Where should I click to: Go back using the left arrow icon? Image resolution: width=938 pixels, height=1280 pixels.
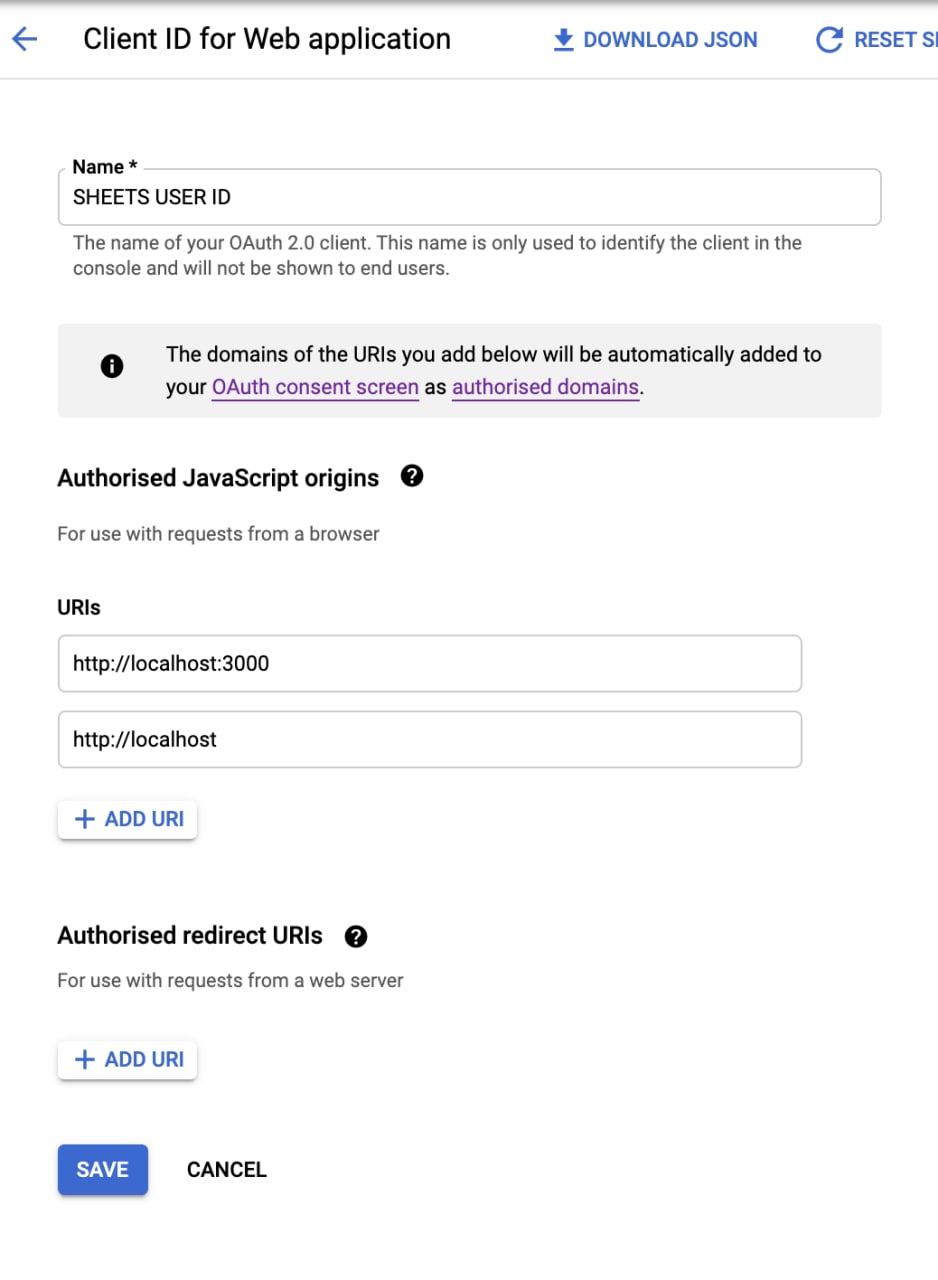pyautogui.click(x=24, y=40)
